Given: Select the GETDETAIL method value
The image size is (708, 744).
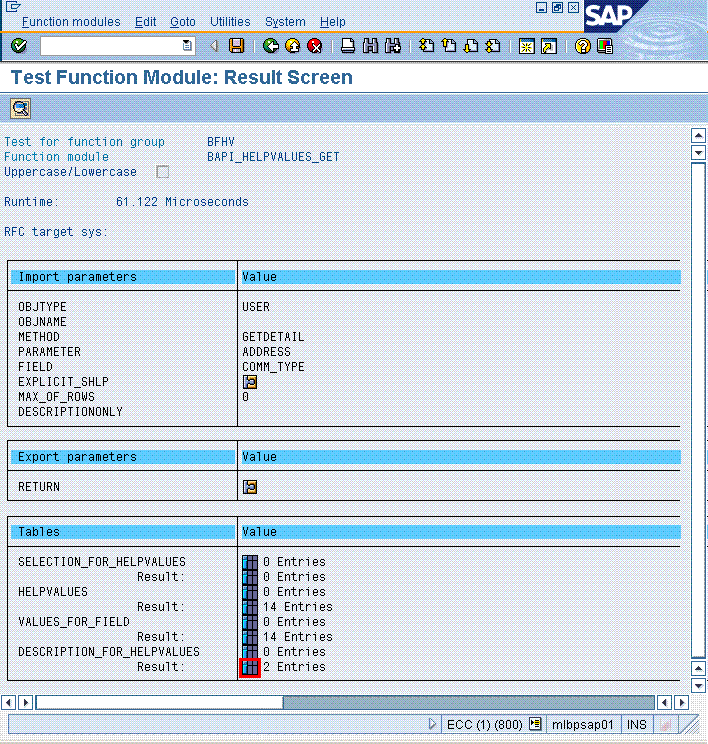Looking at the screenshot, I should tap(273, 337).
